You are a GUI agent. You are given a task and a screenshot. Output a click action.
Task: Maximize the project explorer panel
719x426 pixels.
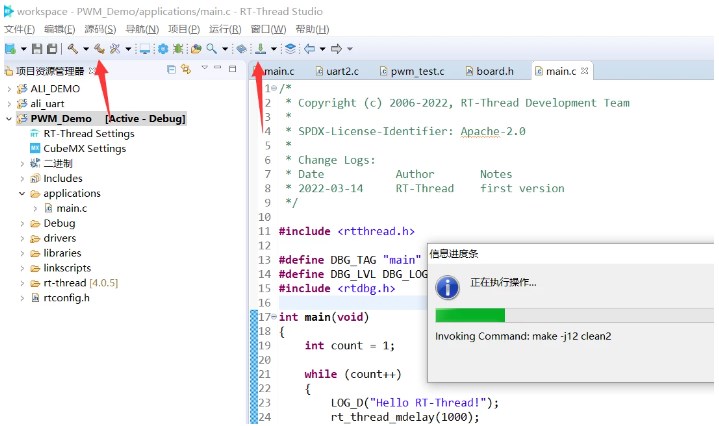tap(232, 69)
